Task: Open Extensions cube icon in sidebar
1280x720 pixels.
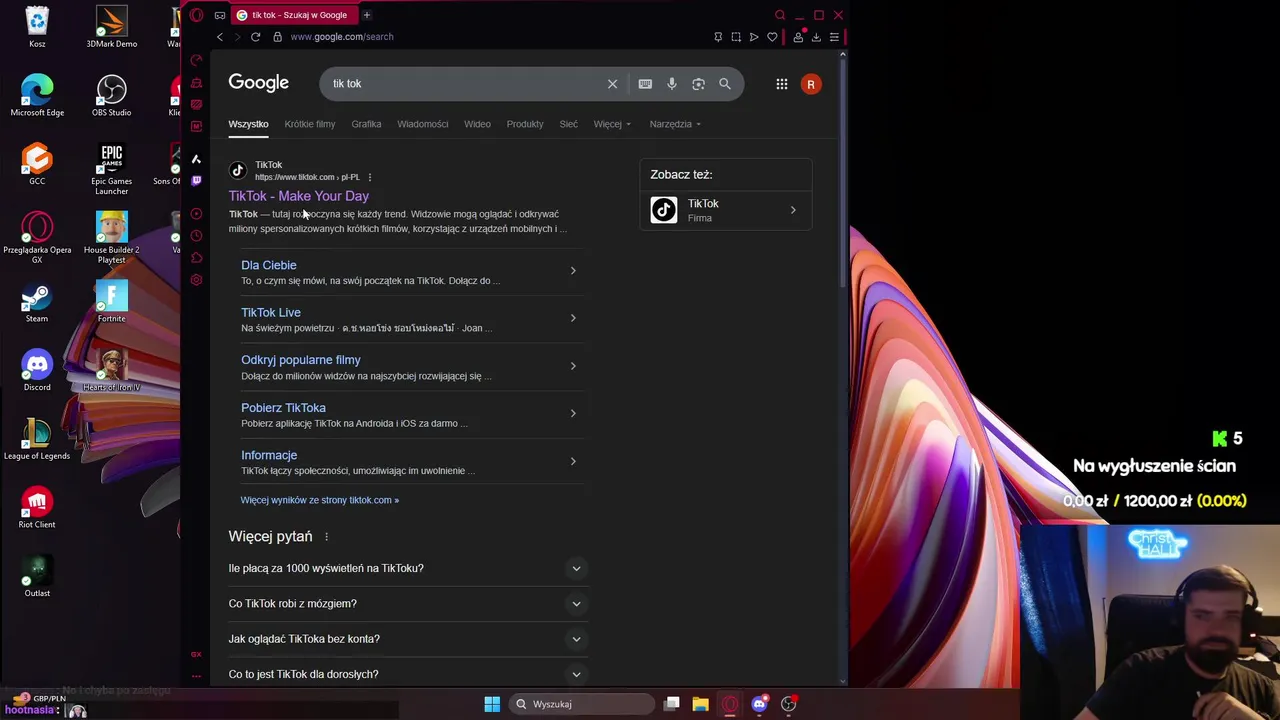Action: pos(196,258)
